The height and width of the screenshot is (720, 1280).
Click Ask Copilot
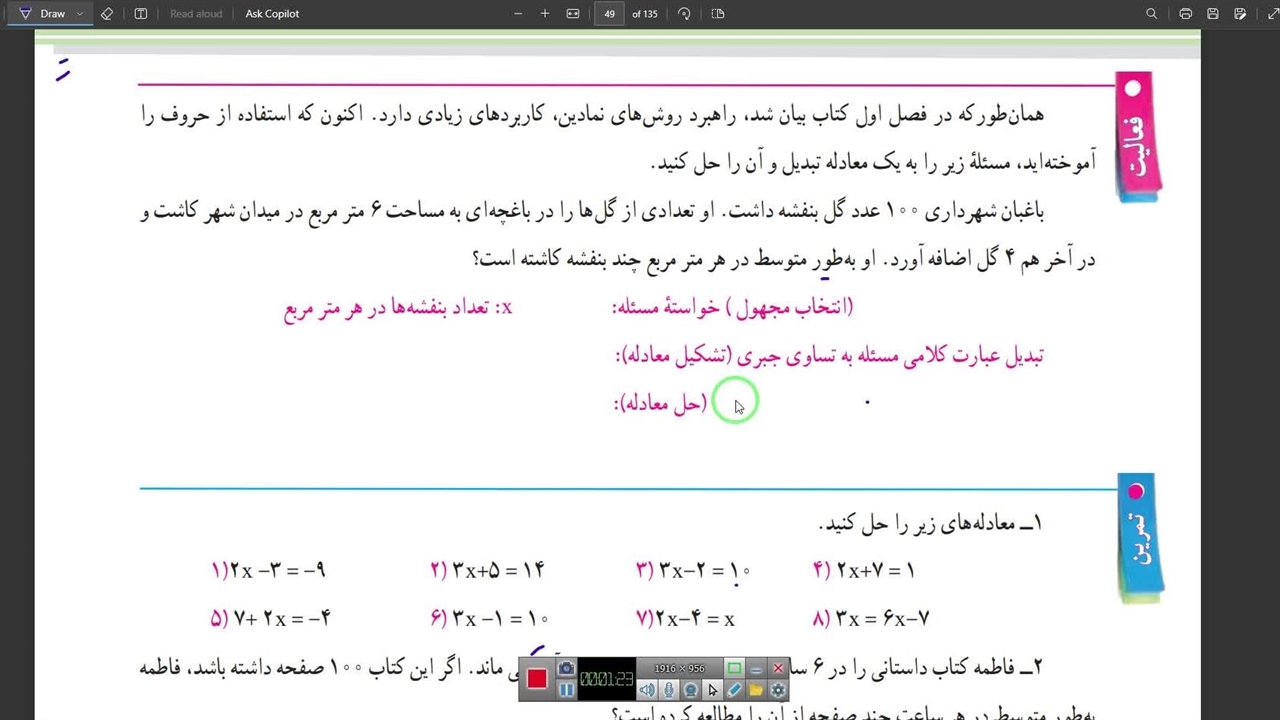tap(272, 14)
